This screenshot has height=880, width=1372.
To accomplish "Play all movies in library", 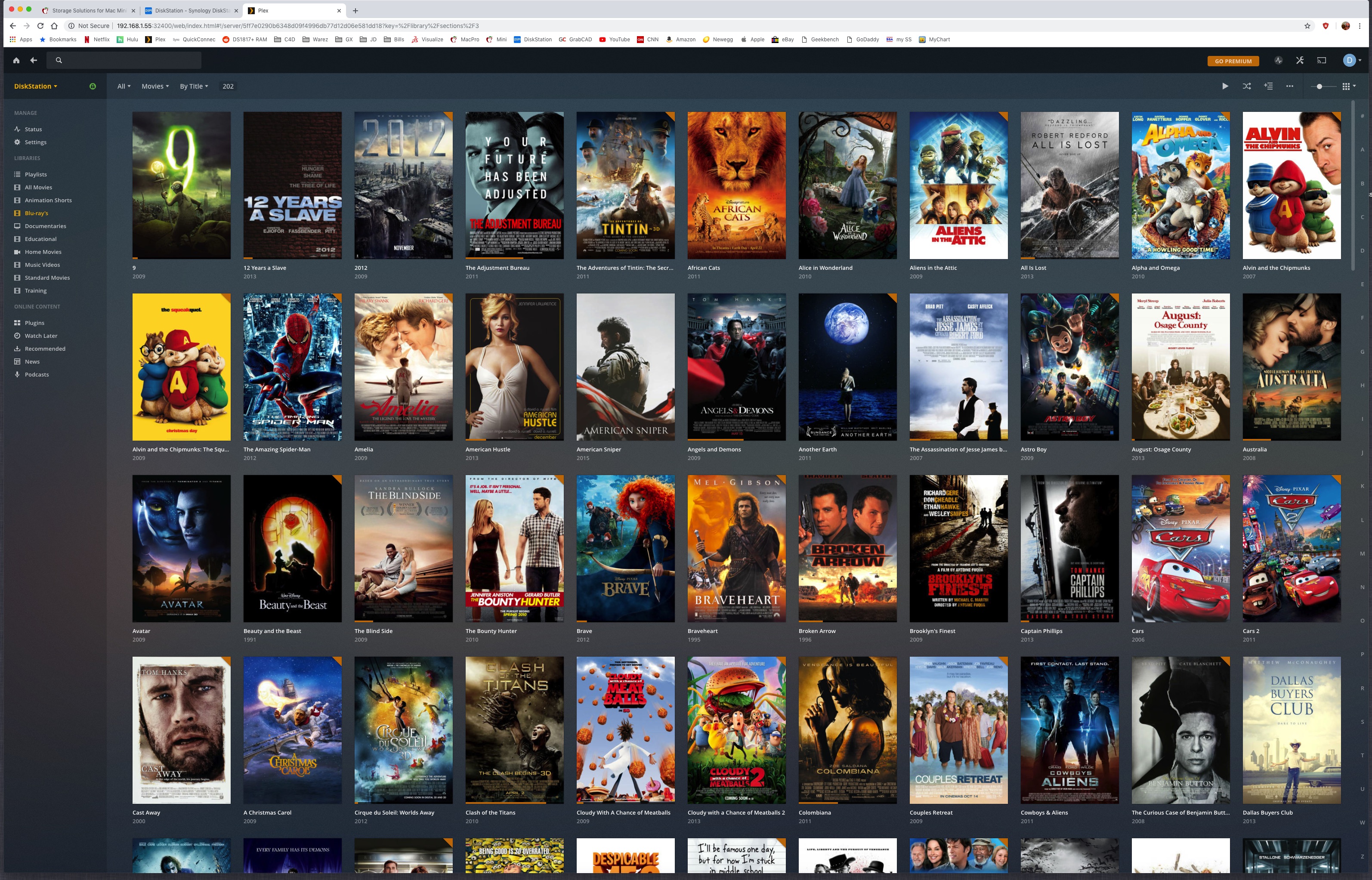I will coord(1224,86).
